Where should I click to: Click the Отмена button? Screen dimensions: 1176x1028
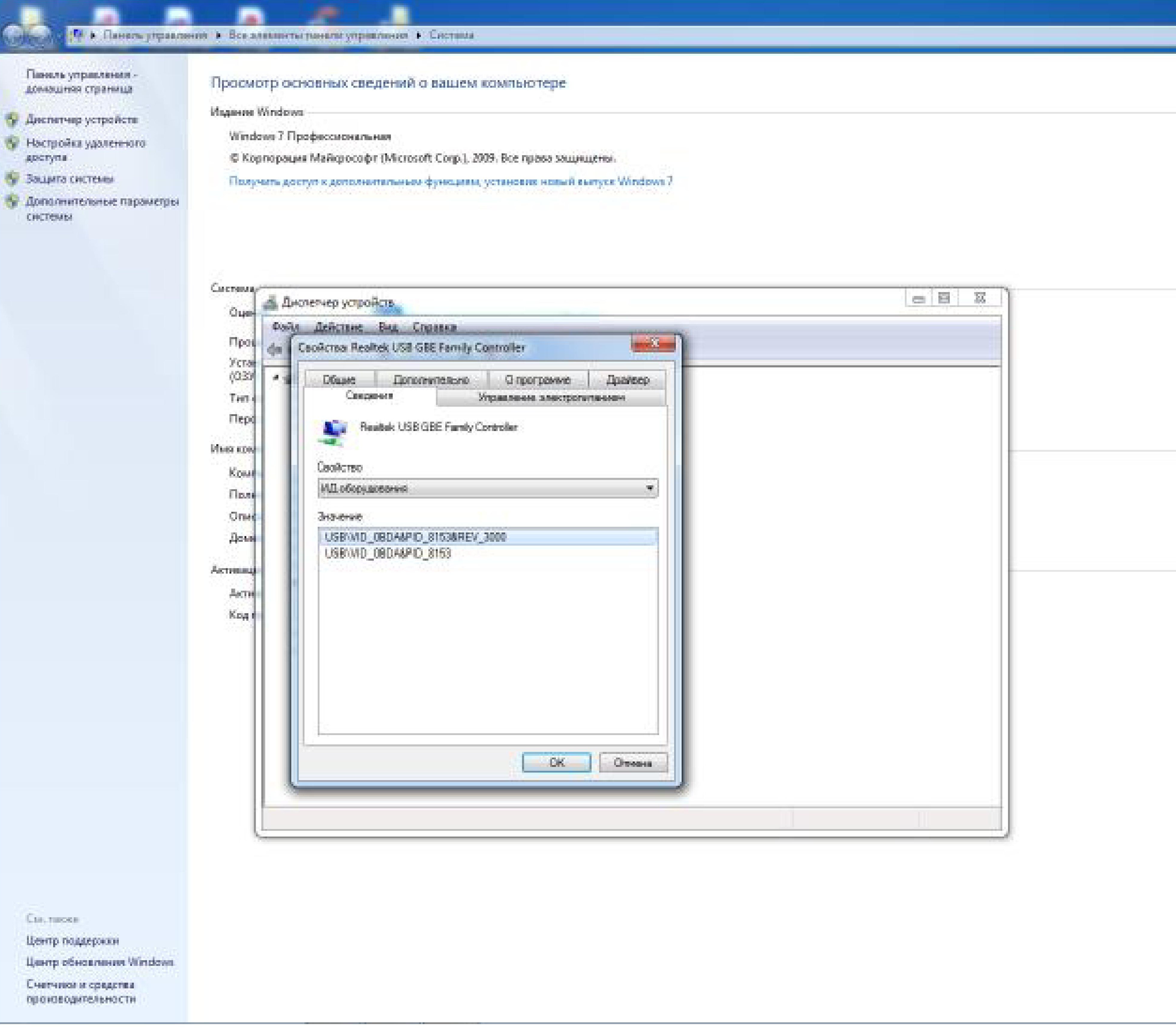tap(632, 763)
